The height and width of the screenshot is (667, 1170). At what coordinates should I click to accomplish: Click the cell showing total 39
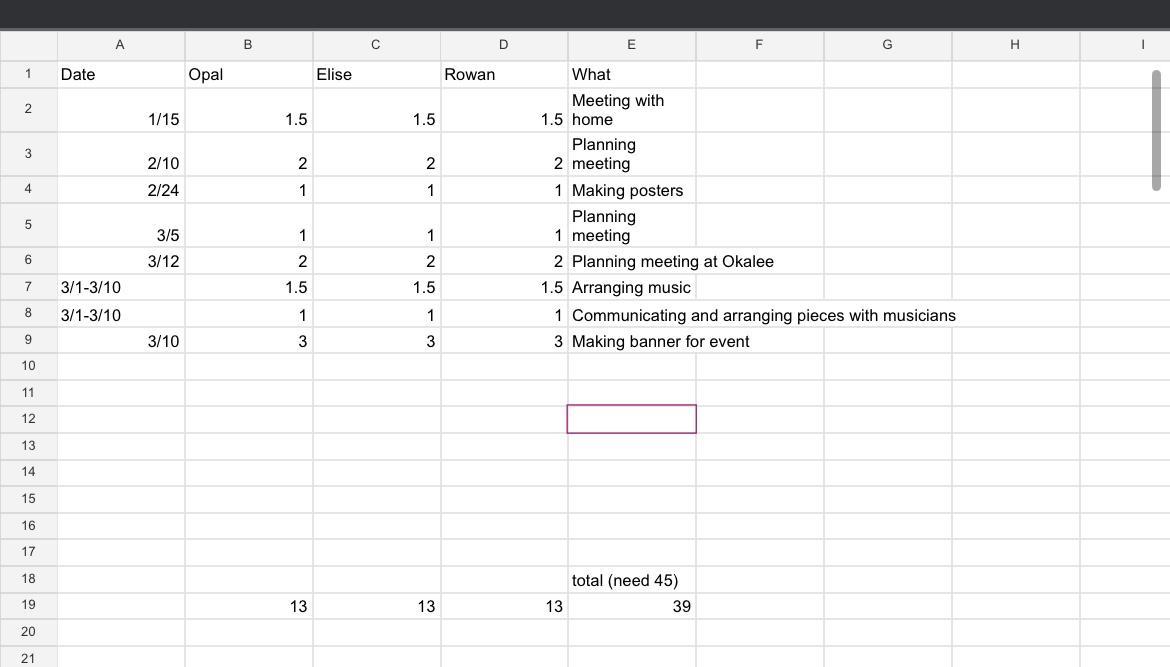pyautogui.click(x=631, y=606)
